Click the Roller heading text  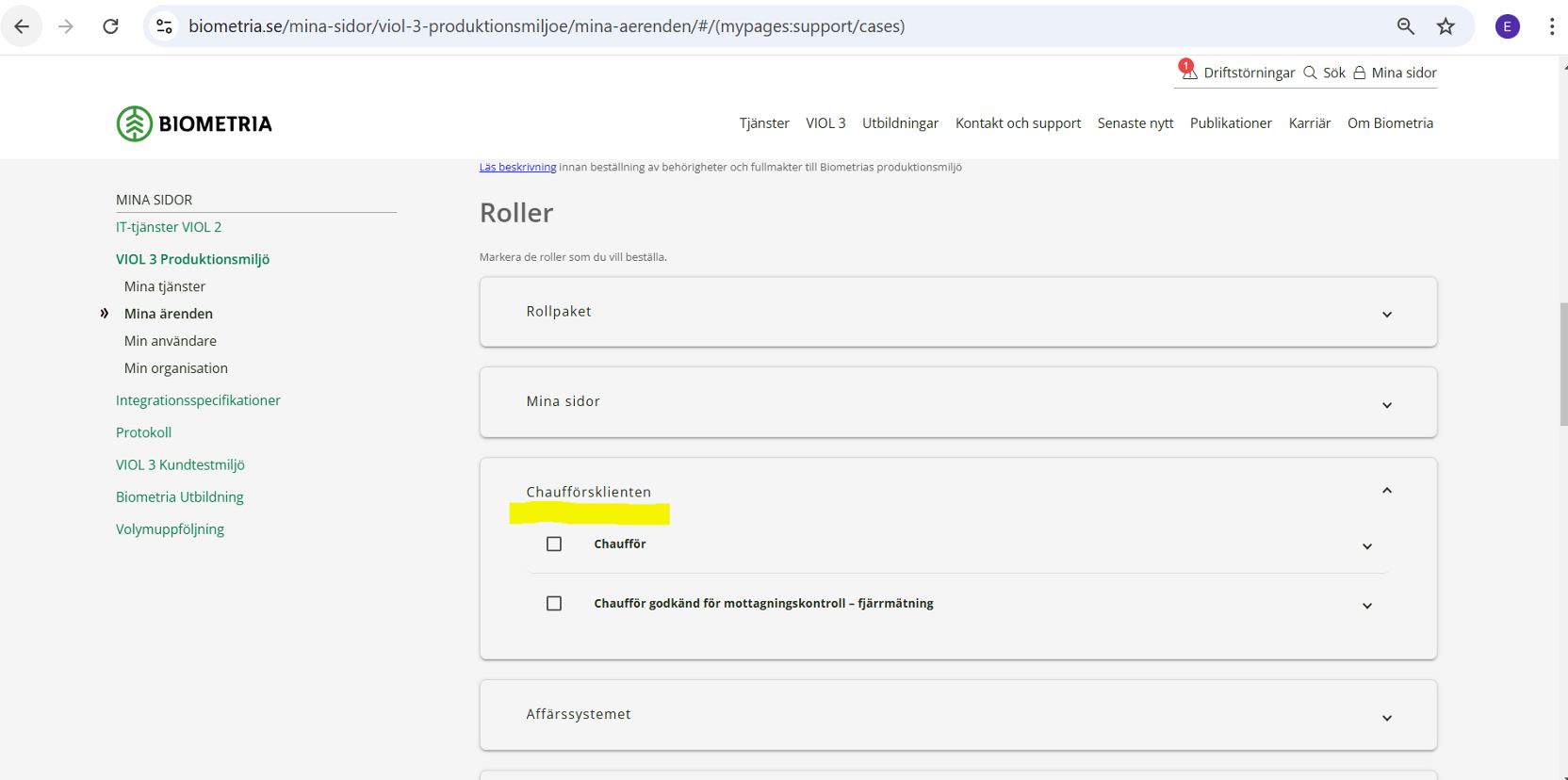point(516,213)
